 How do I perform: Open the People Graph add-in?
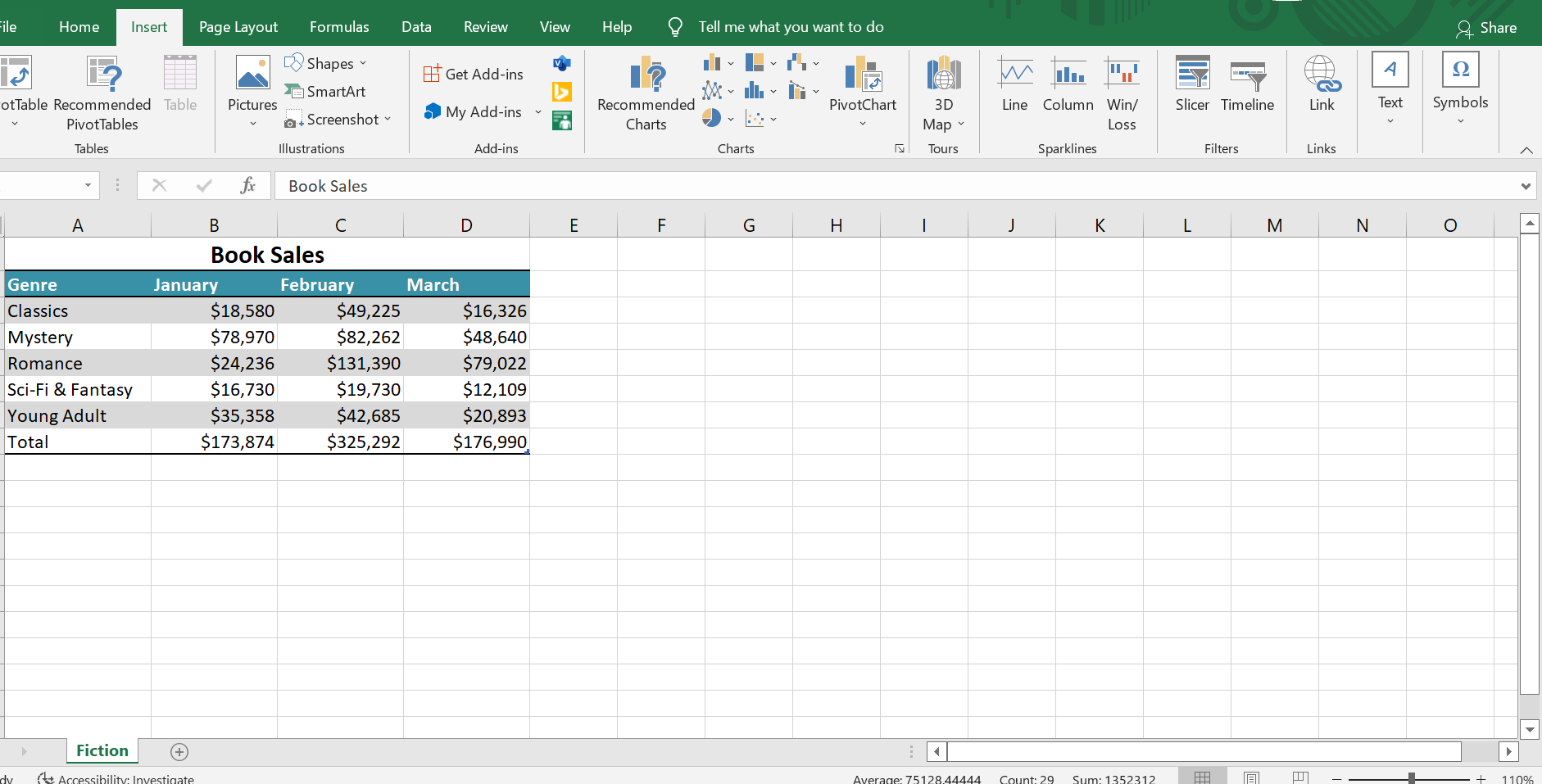(x=562, y=120)
